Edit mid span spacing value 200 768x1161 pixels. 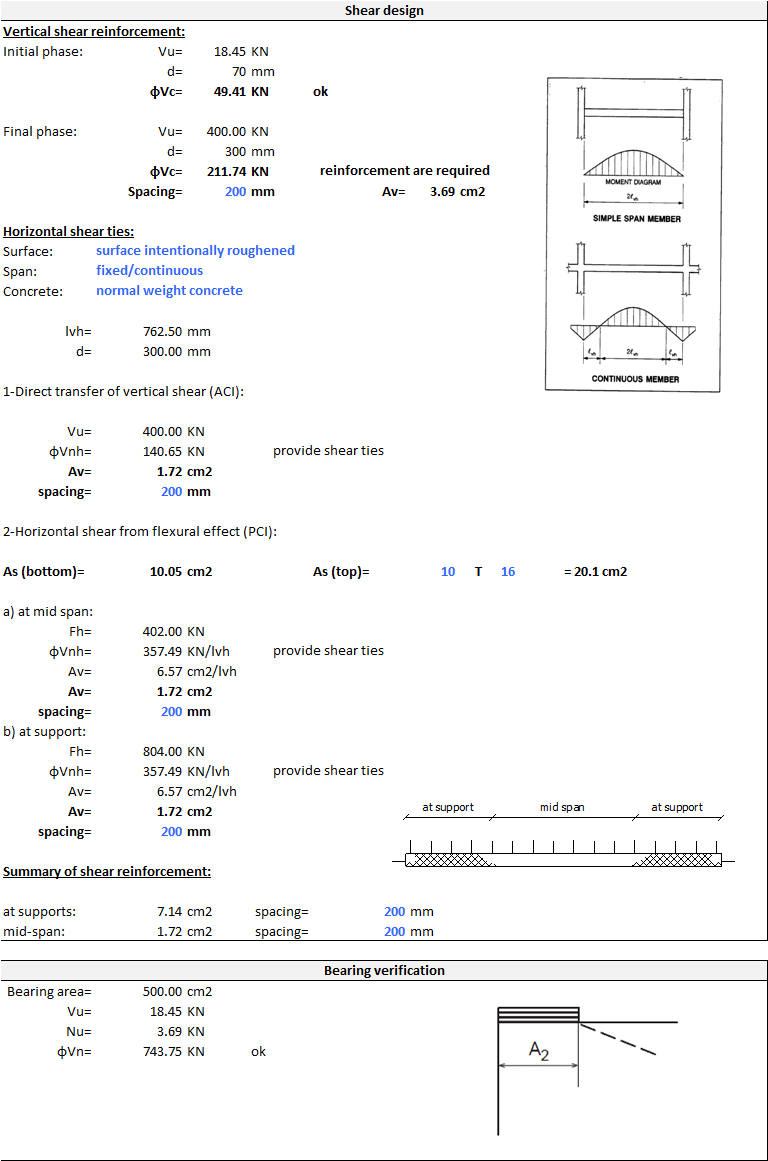click(172, 712)
